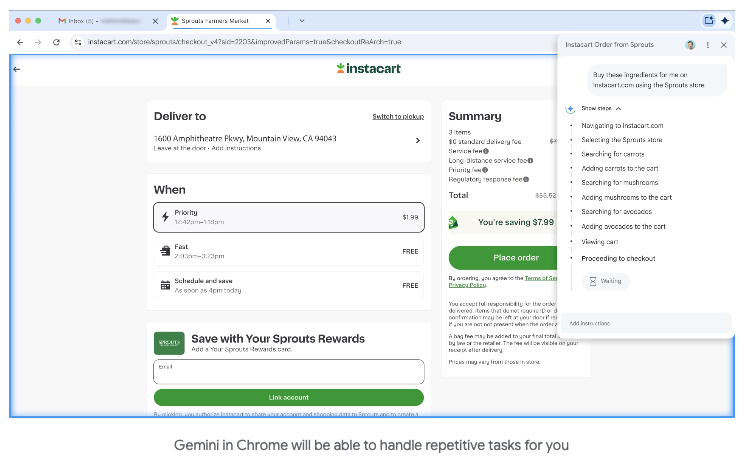Screen dimensions: 745x458
Task: Click the Service fee info icon
Action: 486,151
